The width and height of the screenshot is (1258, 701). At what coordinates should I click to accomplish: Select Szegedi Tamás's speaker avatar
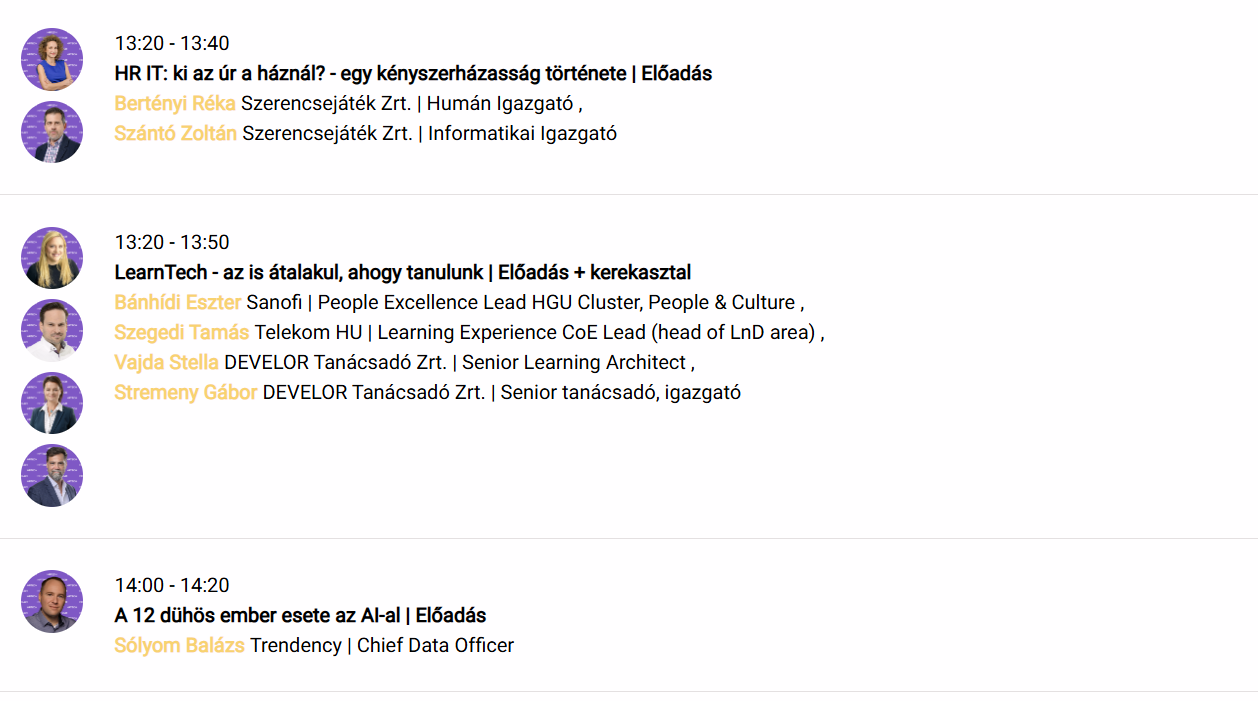(52, 330)
